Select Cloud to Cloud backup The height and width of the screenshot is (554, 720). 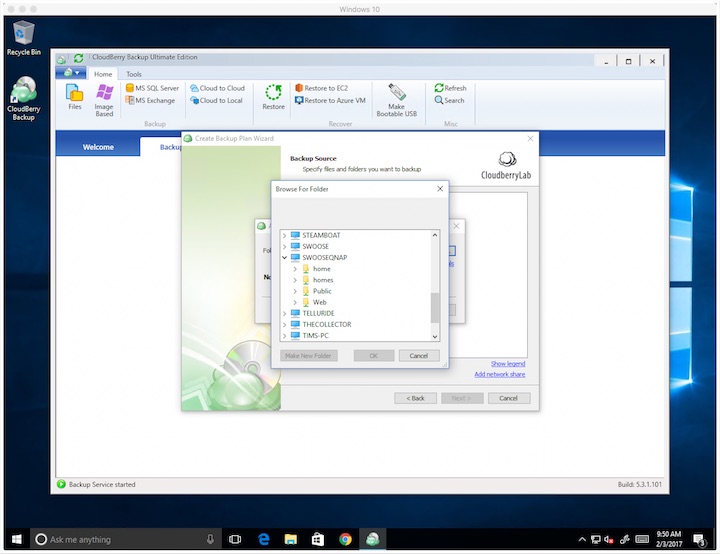point(217,88)
